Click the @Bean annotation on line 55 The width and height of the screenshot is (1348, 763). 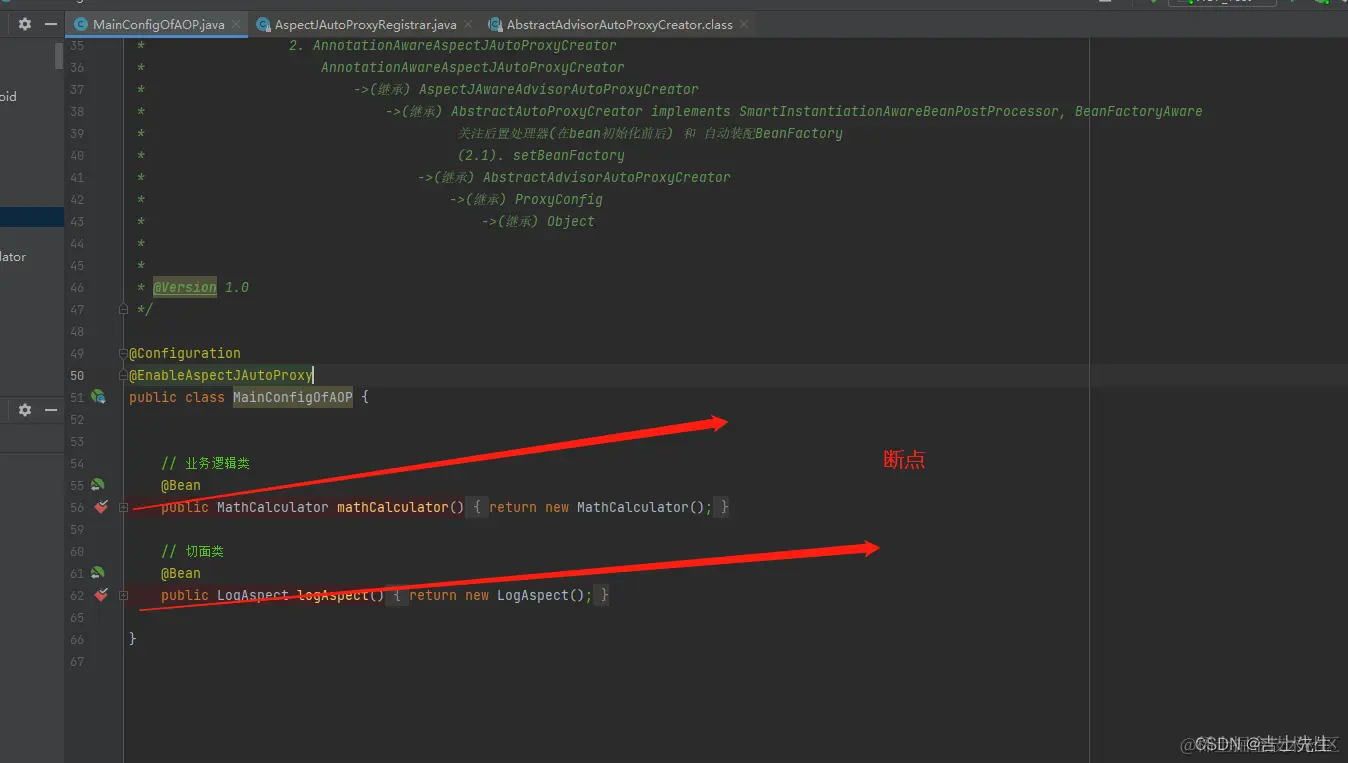tap(181, 485)
